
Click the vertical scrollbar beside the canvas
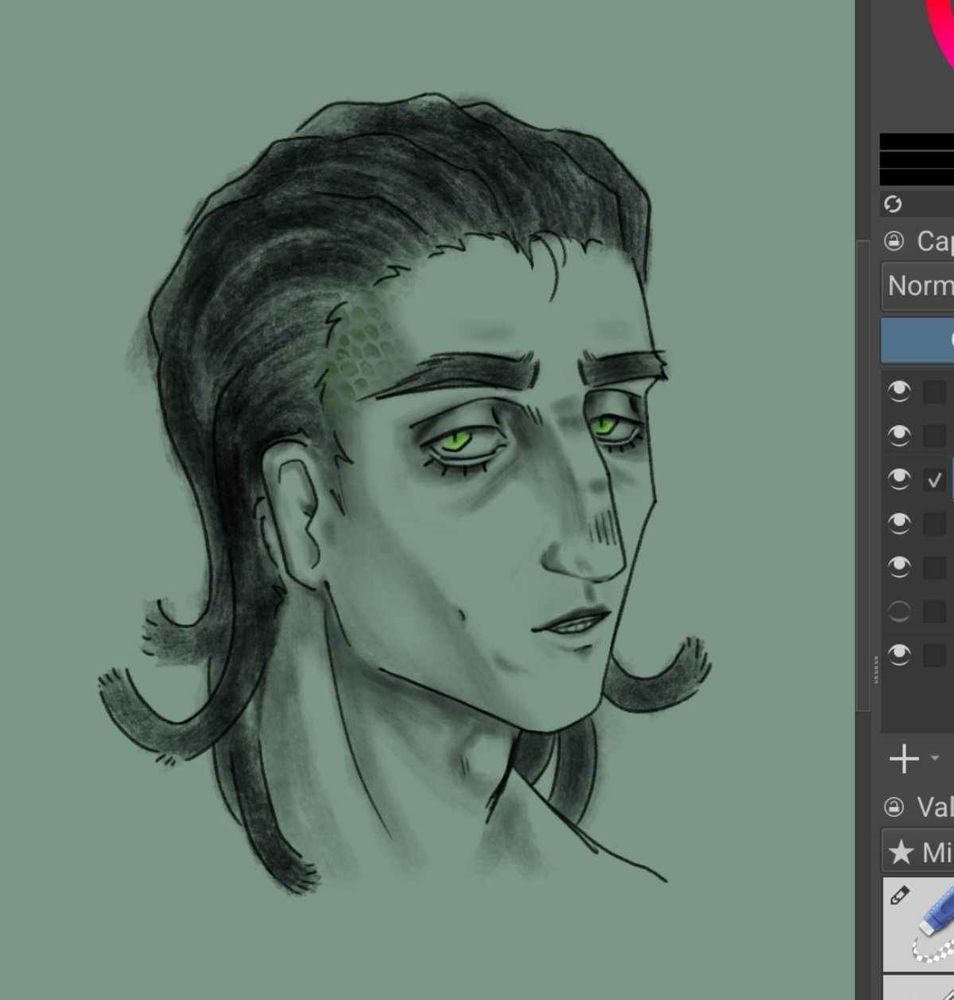[863, 475]
